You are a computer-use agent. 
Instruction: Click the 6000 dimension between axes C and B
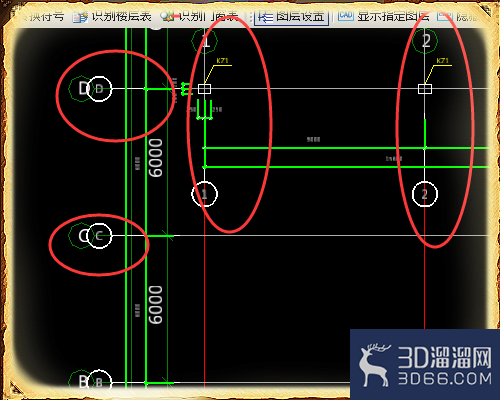click(x=156, y=305)
